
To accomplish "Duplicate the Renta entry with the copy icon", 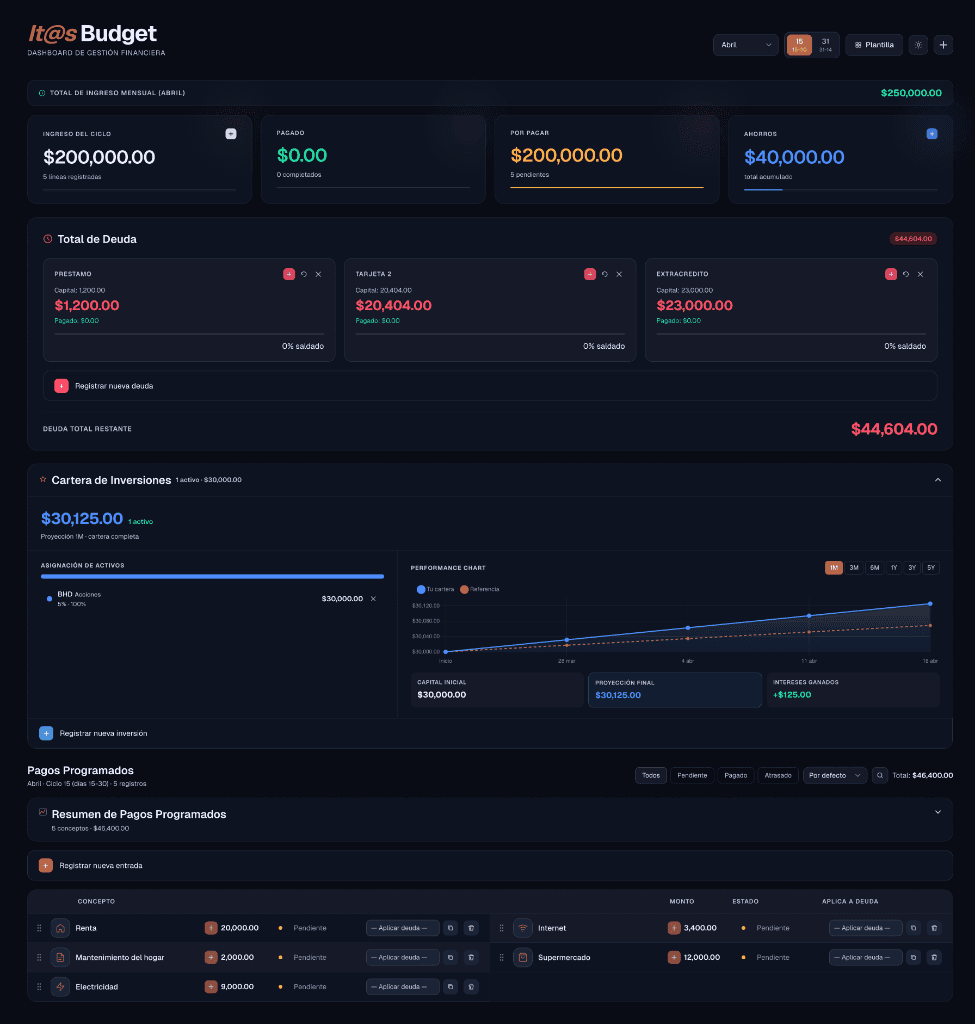I will tap(450, 928).
